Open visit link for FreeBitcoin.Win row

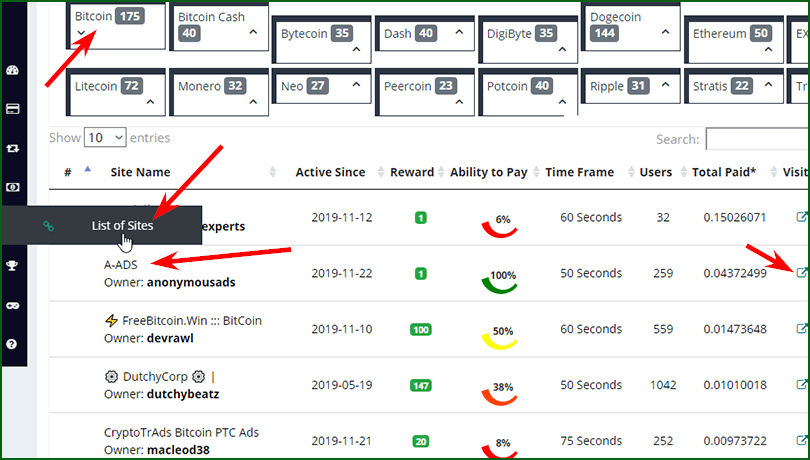801,328
